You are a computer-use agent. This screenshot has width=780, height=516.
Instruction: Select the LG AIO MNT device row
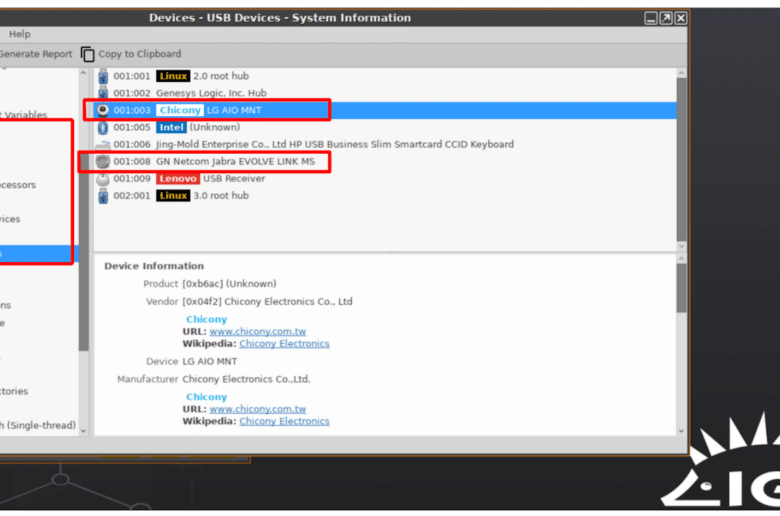(385, 110)
